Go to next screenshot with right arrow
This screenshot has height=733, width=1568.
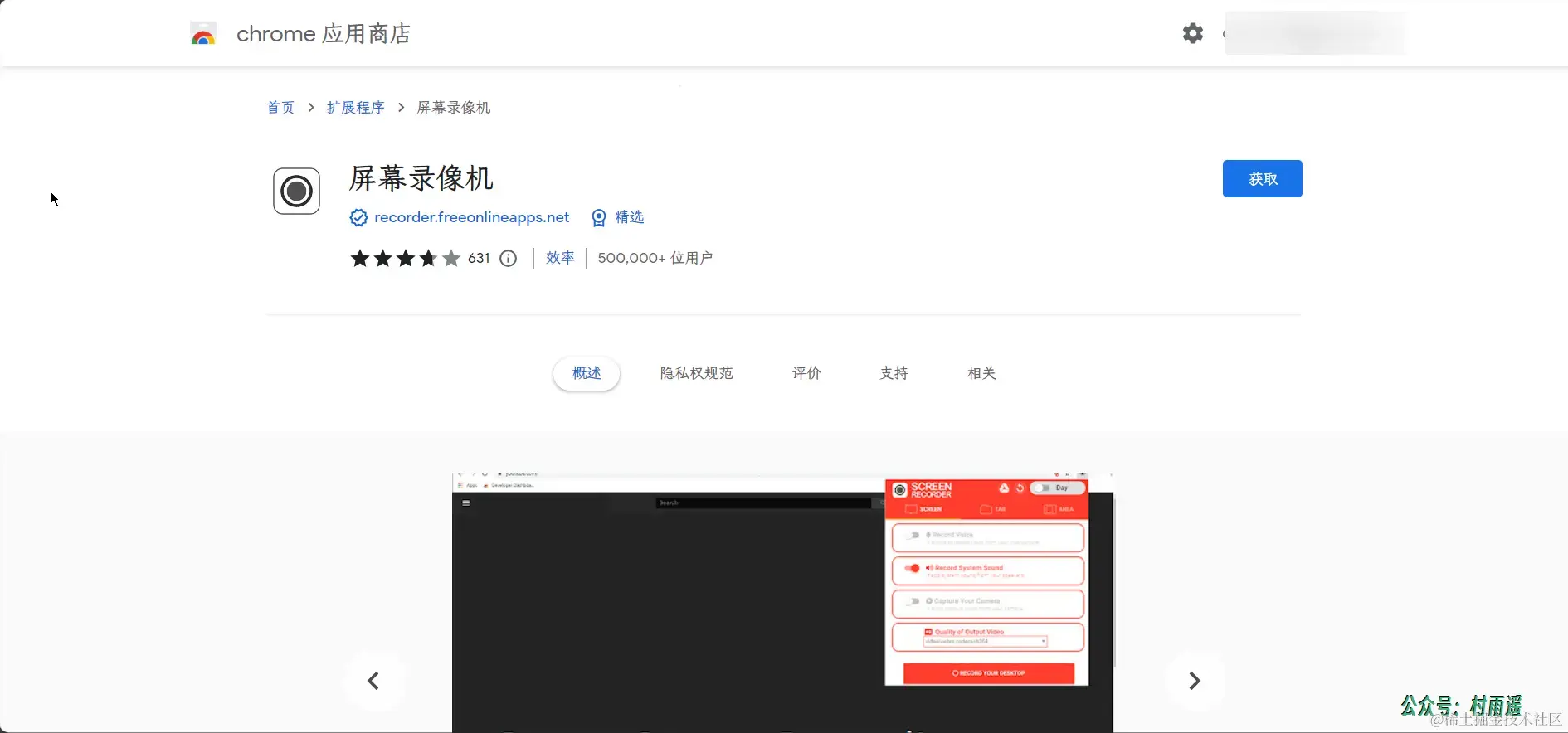pyautogui.click(x=1195, y=681)
